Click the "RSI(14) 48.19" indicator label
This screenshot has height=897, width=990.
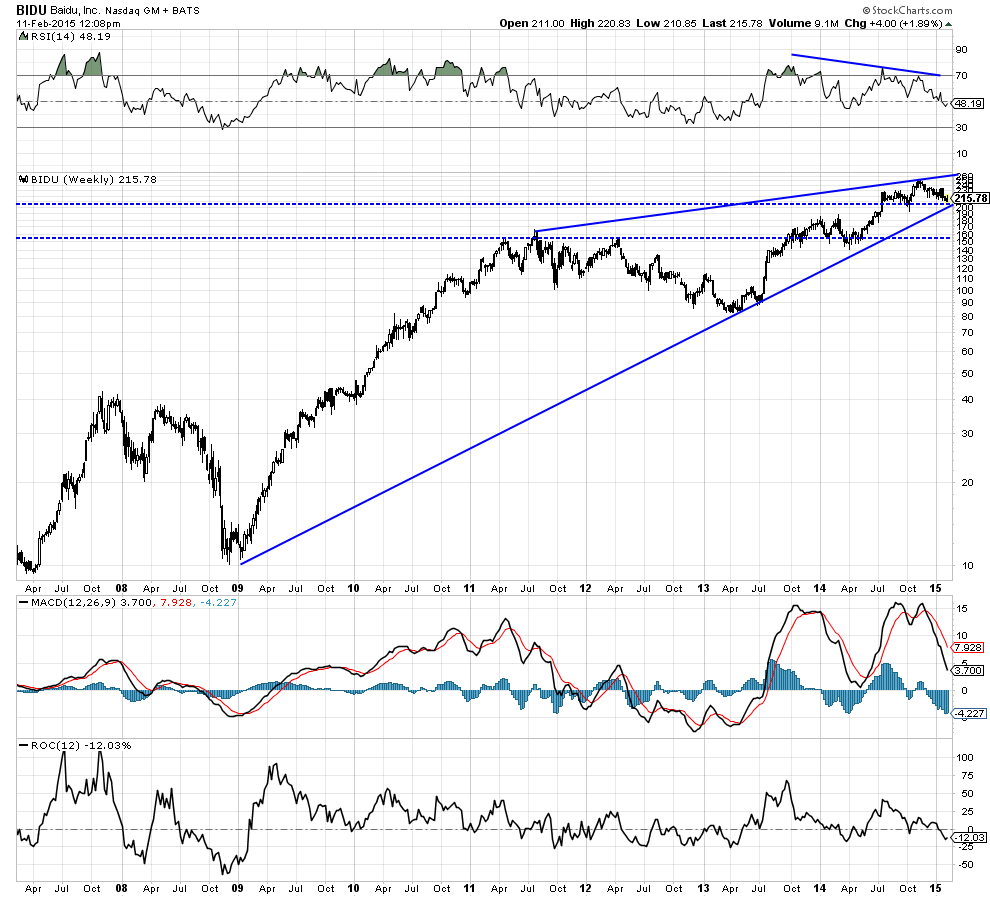71,37
